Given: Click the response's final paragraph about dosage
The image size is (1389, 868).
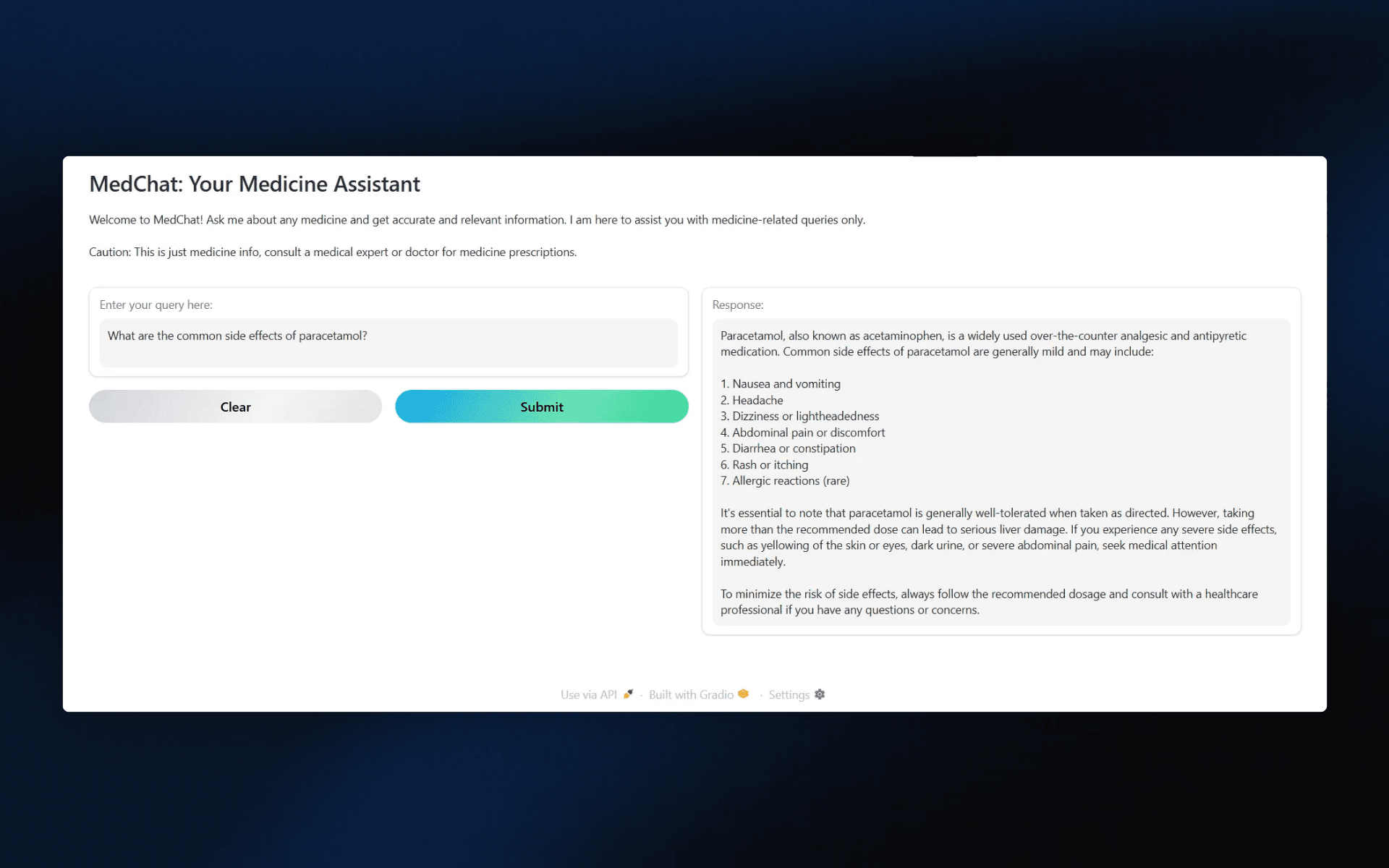Looking at the screenshot, I should (x=988, y=602).
